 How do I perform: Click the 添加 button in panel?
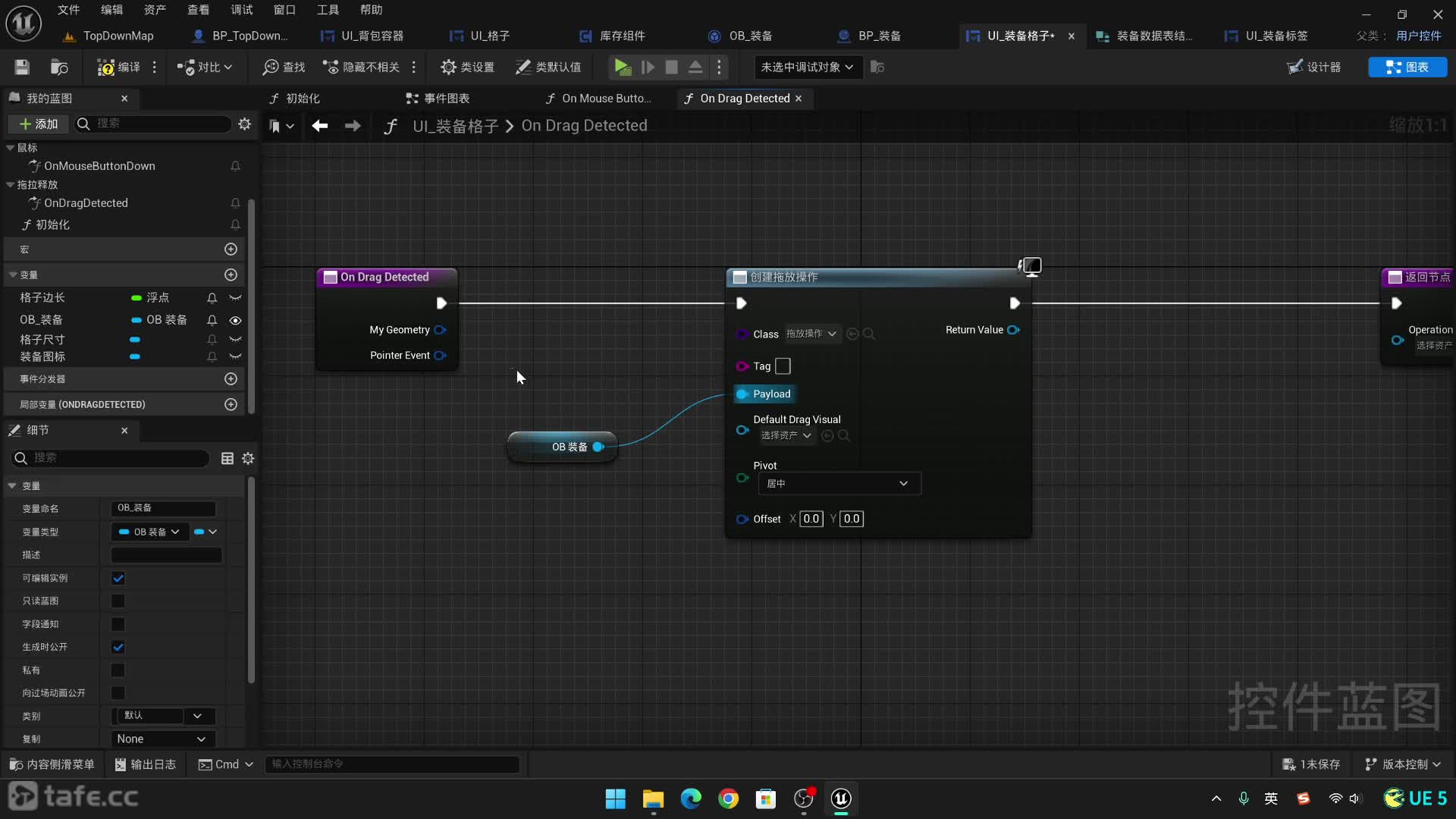pyautogui.click(x=40, y=123)
